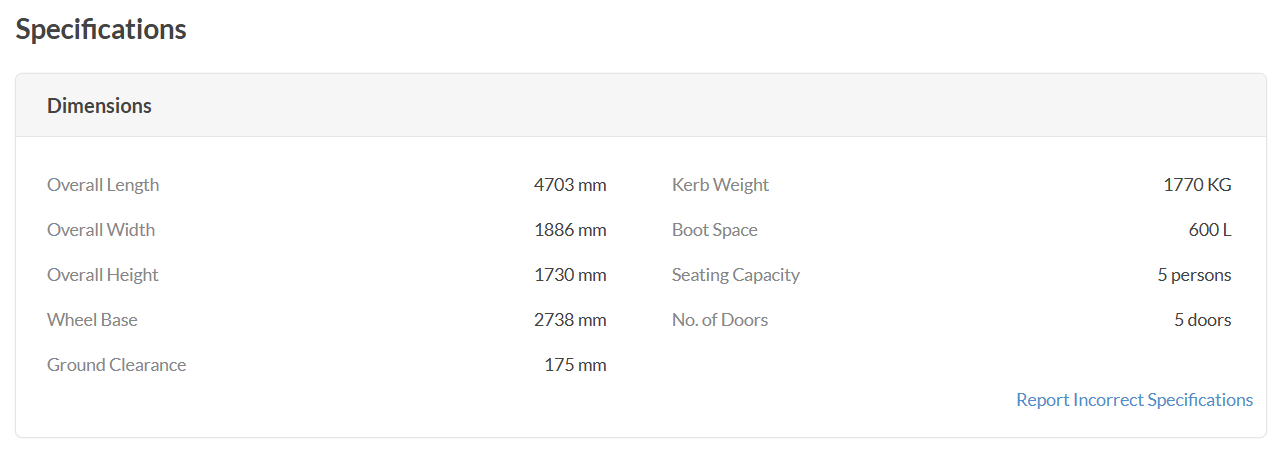Image resolution: width=1282 pixels, height=460 pixels.
Task: Select the Boot Space label
Action: tap(715, 230)
